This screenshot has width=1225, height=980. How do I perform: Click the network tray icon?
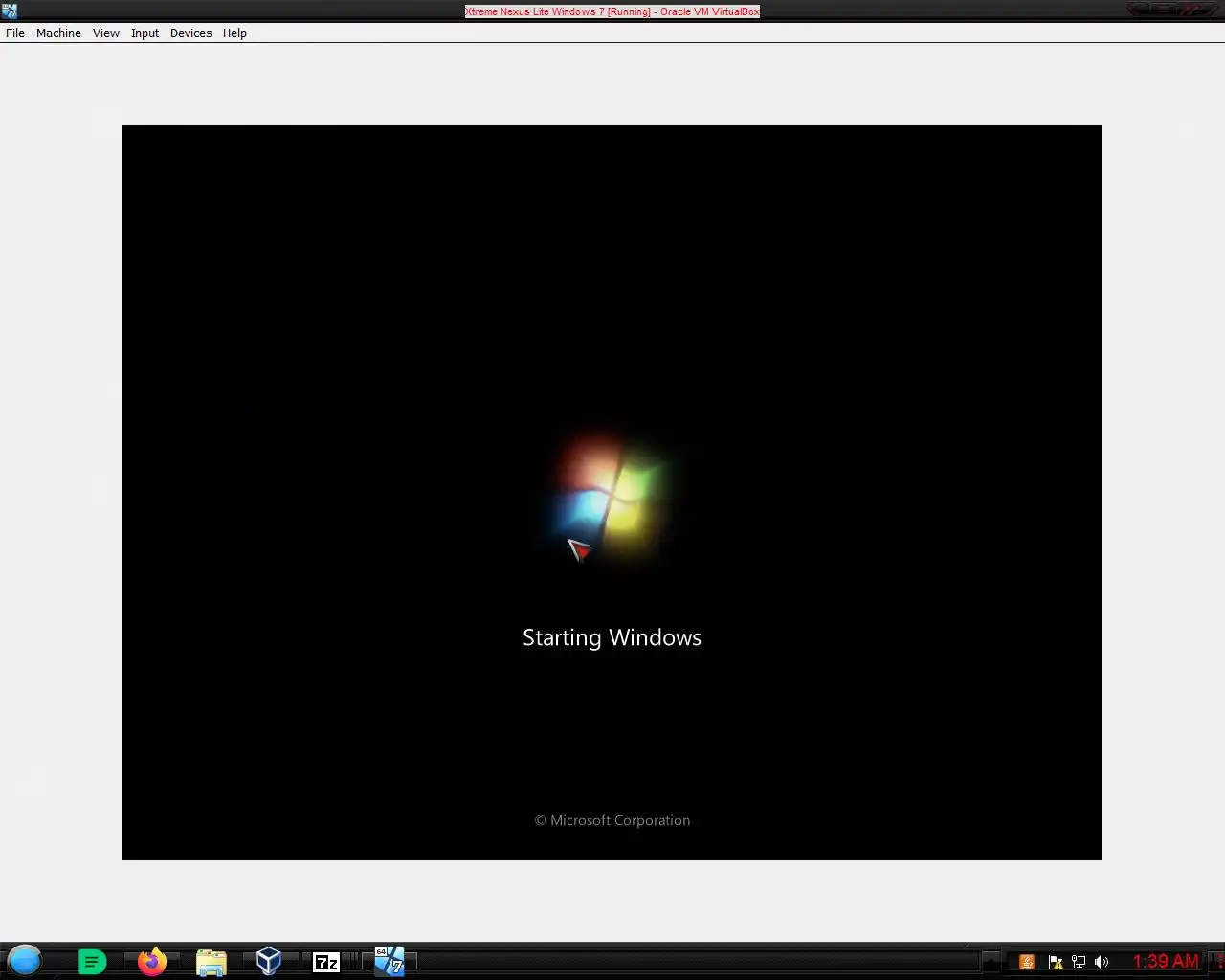(1079, 962)
